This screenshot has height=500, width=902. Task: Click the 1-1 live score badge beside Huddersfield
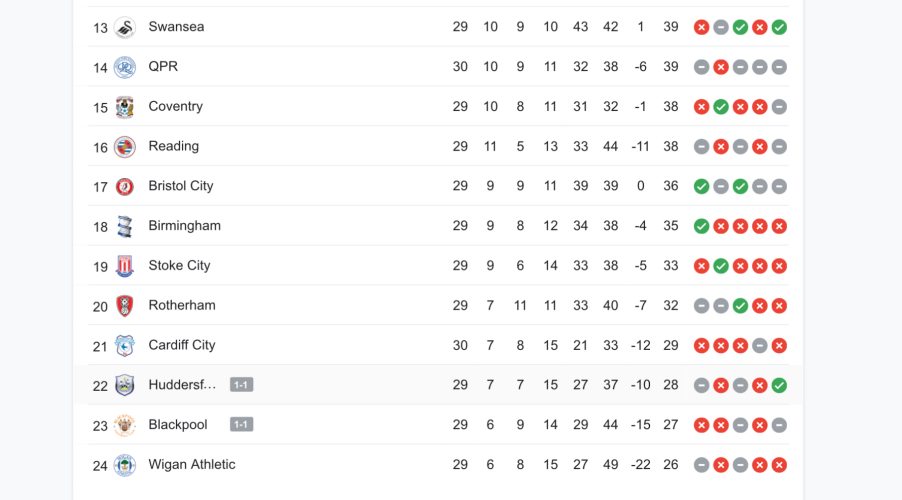point(241,385)
